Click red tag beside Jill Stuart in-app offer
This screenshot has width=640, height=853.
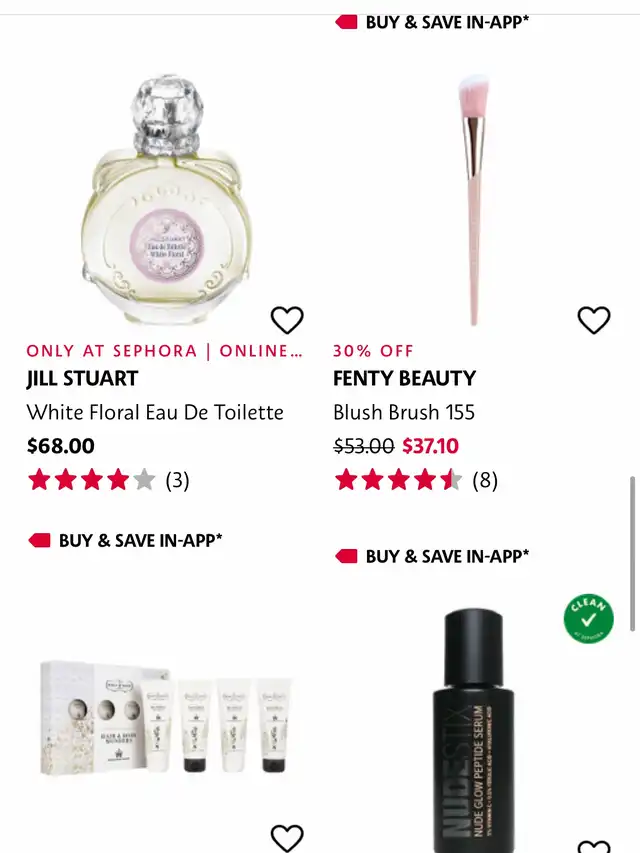[x=39, y=540]
